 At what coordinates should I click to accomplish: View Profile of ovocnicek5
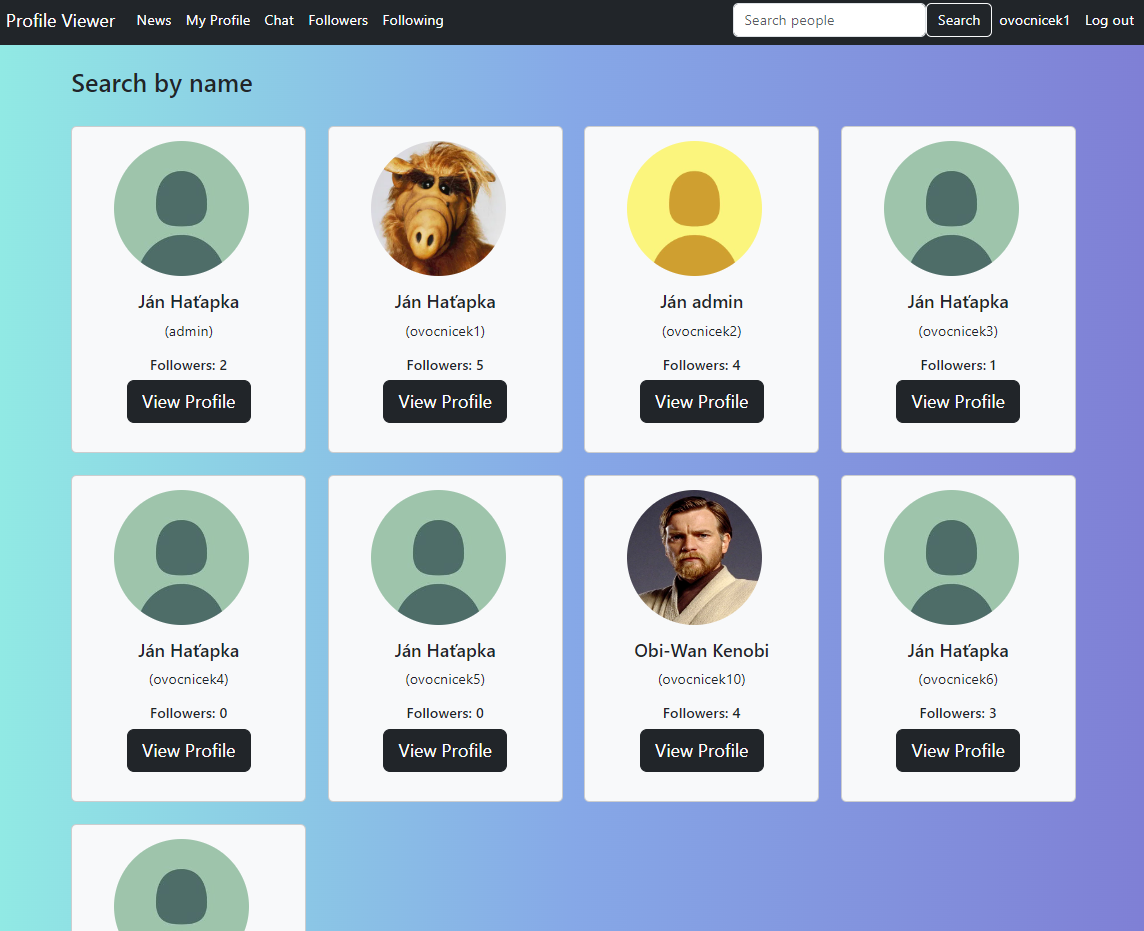coord(445,750)
